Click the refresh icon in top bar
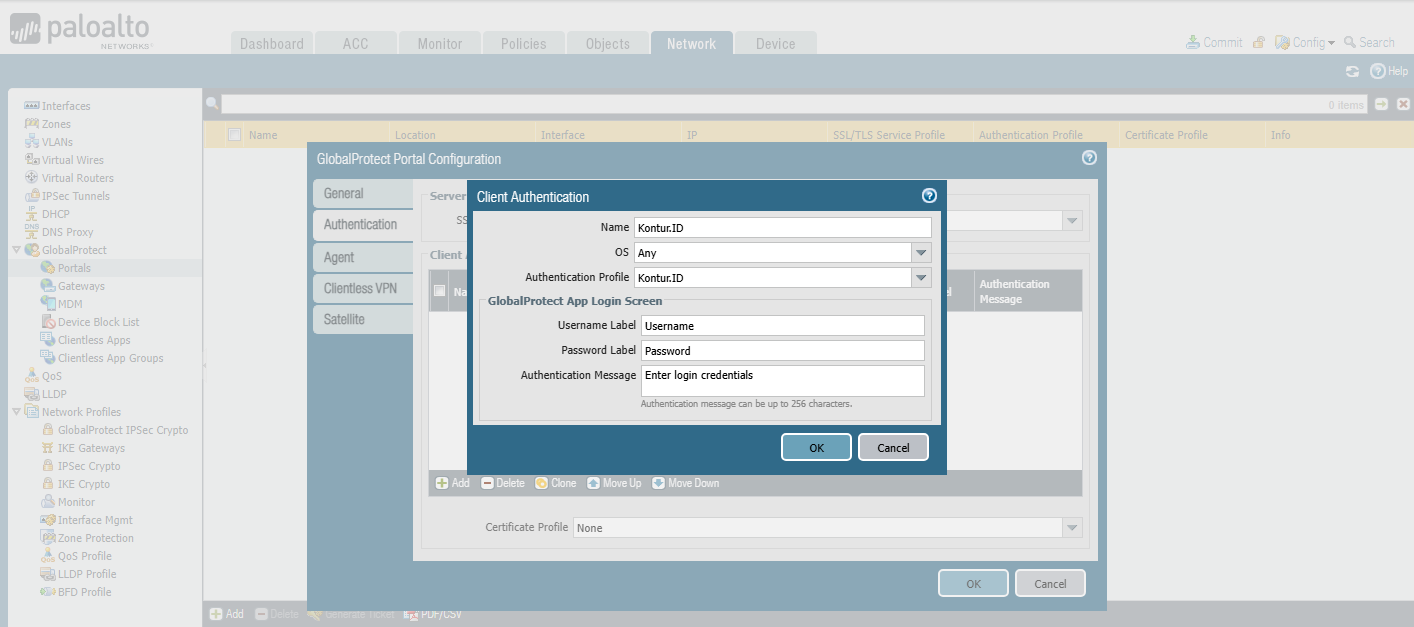Image resolution: width=1414 pixels, height=627 pixels. tap(1352, 71)
